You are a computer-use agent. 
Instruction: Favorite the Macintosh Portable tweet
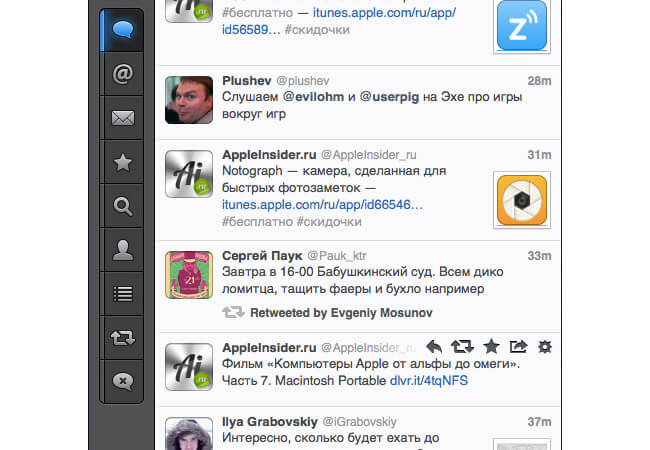tap(491, 346)
